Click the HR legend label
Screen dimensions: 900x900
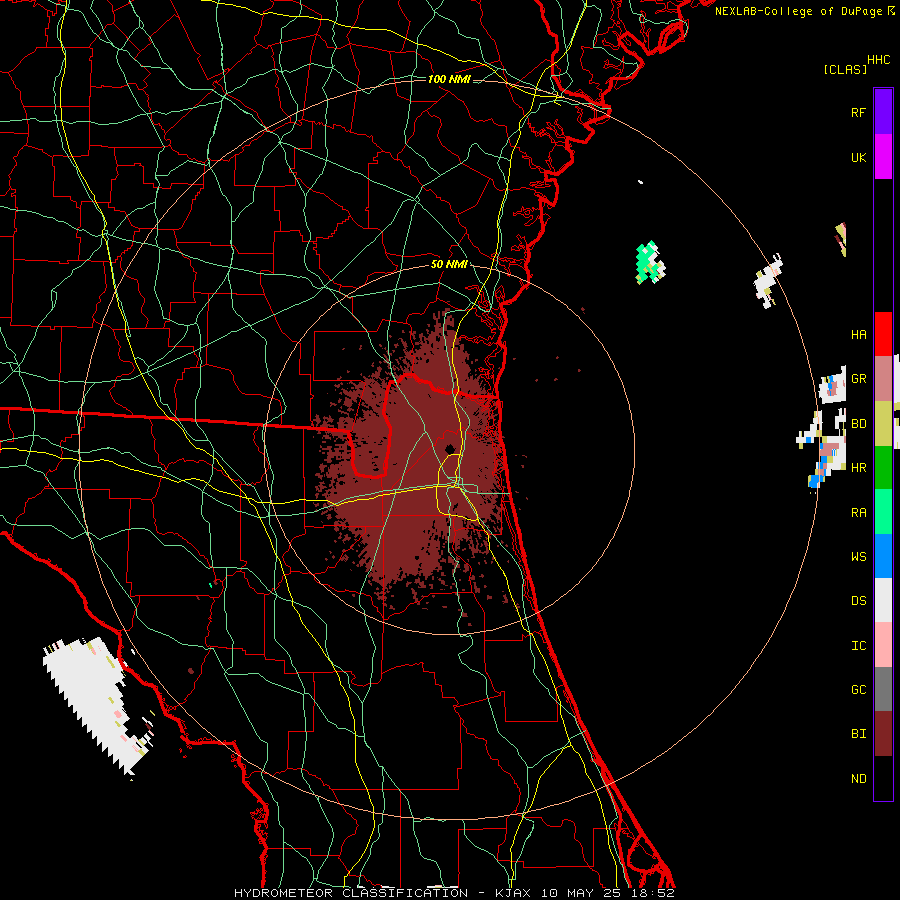[x=858, y=468]
